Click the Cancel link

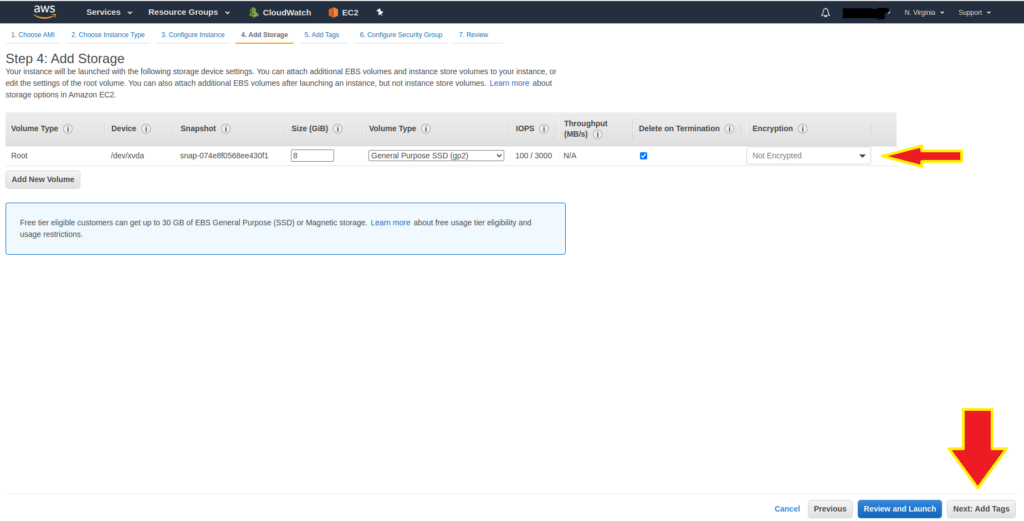(x=787, y=509)
